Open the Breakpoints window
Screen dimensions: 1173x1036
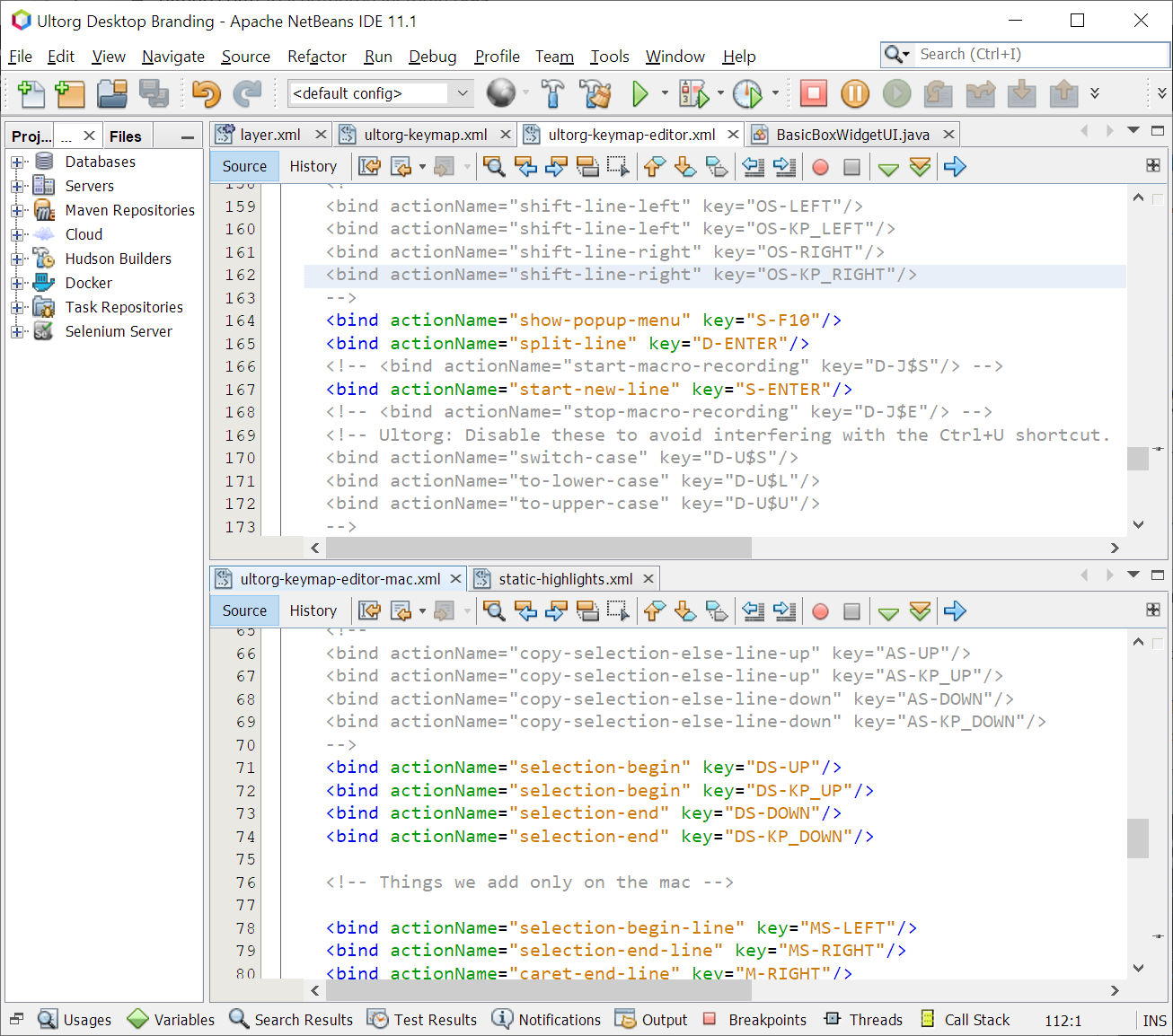(754, 1020)
